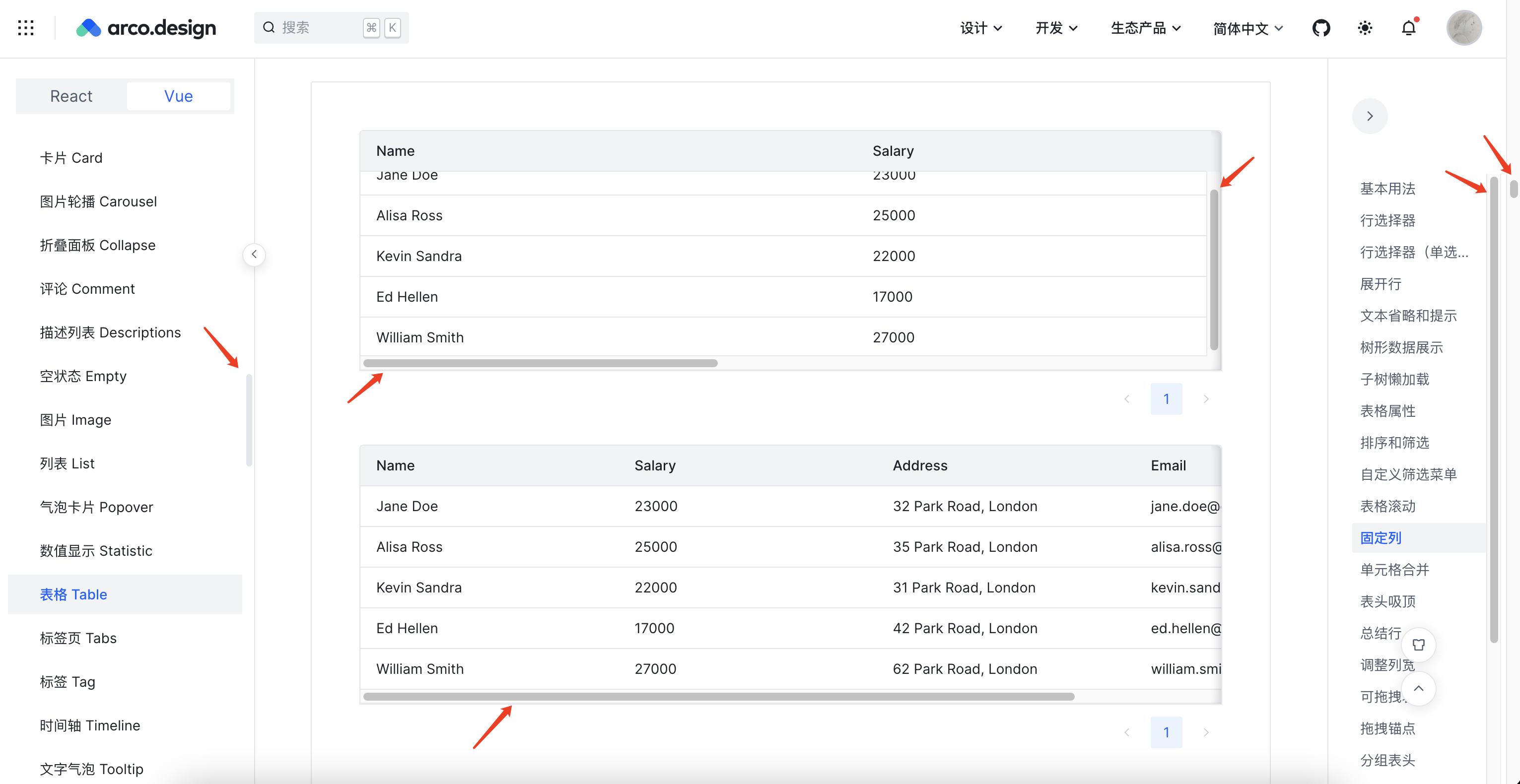The height and width of the screenshot is (784, 1520).
Task: Open the 简体中文 language dropdown
Action: [1247, 28]
